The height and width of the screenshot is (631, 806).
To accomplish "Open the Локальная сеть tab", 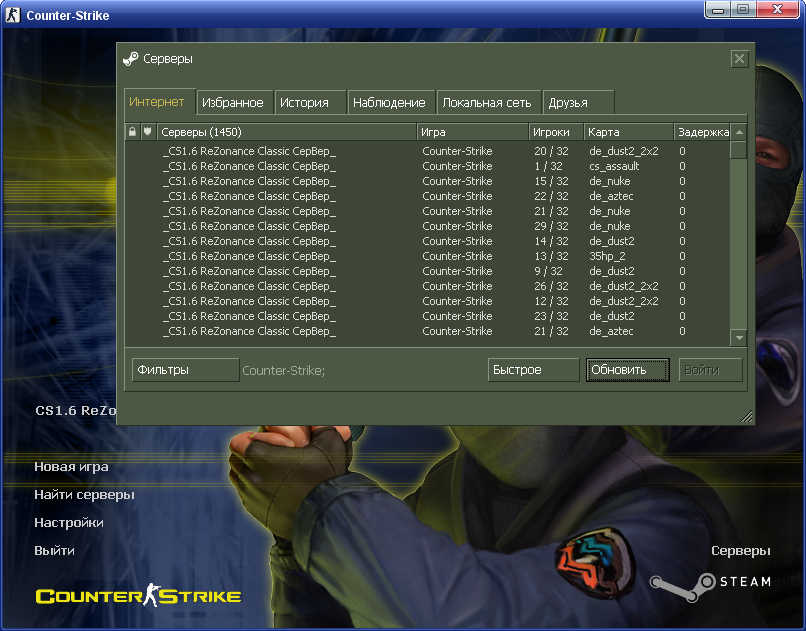I will [x=489, y=103].
